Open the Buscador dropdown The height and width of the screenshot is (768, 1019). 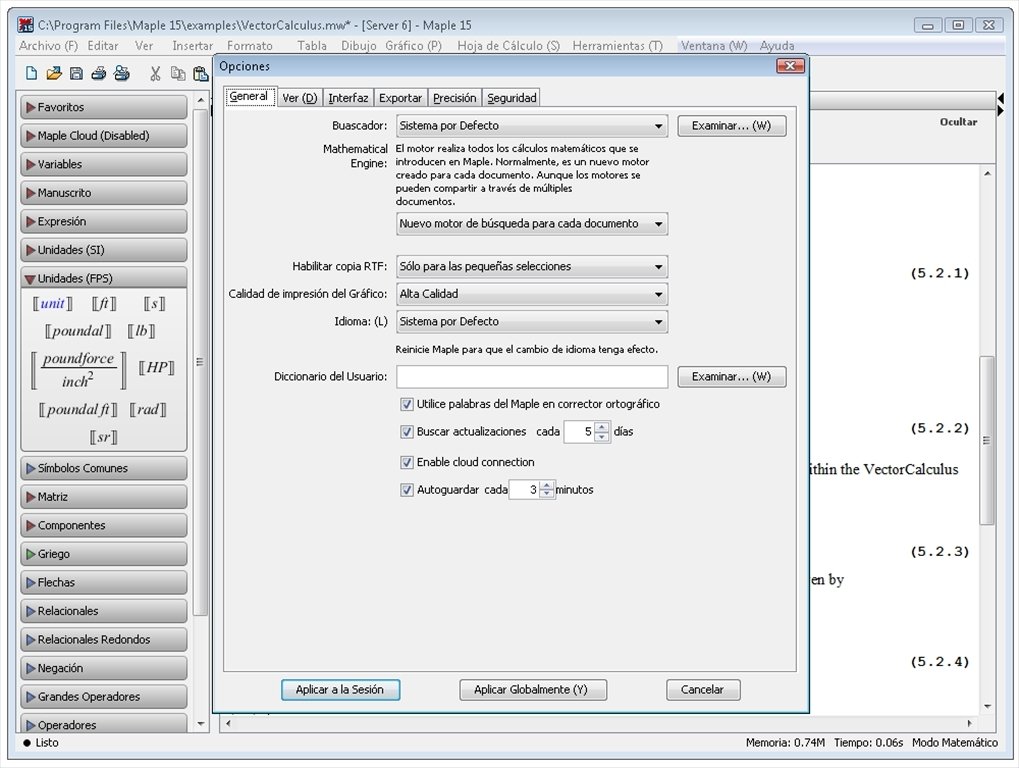[x=532, y=126]
